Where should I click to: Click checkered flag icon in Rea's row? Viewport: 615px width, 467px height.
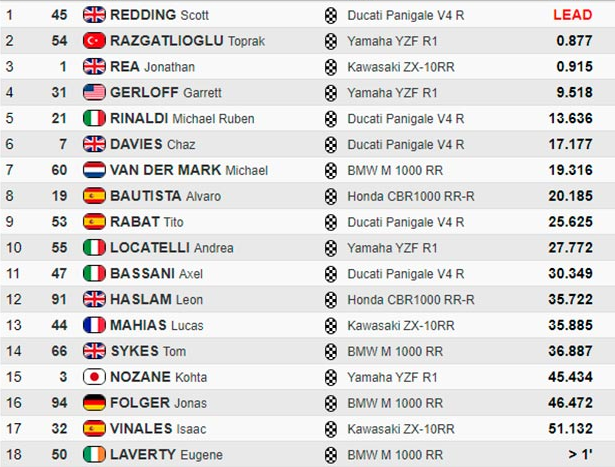pyautogui.click(x=331, y=67)
